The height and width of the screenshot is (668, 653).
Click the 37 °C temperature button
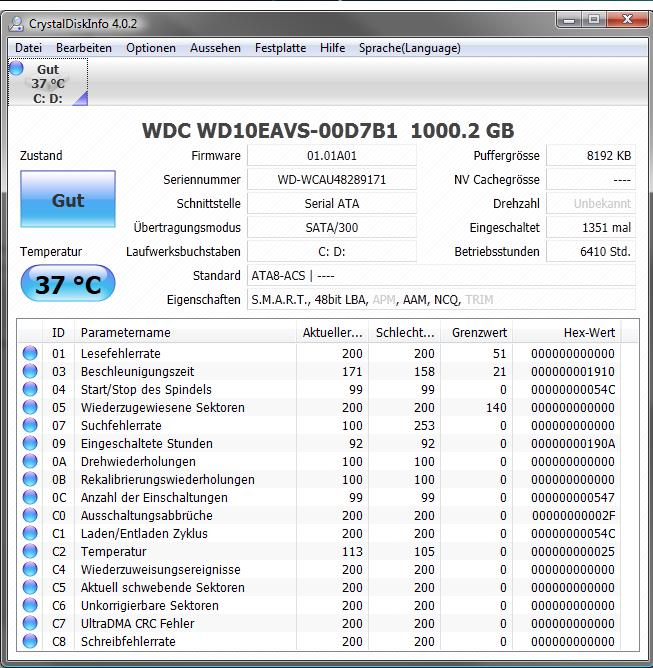(x=68, y=283)
